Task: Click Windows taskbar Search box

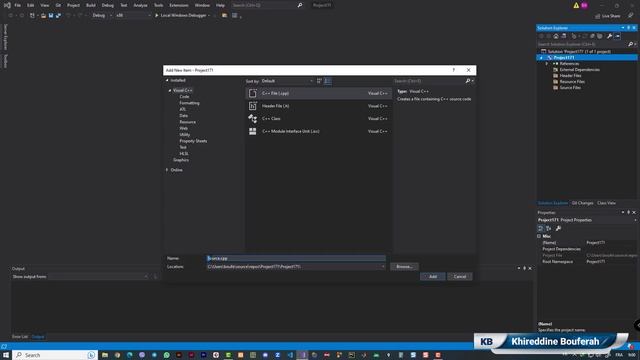Action: click(x=55, y=355)
